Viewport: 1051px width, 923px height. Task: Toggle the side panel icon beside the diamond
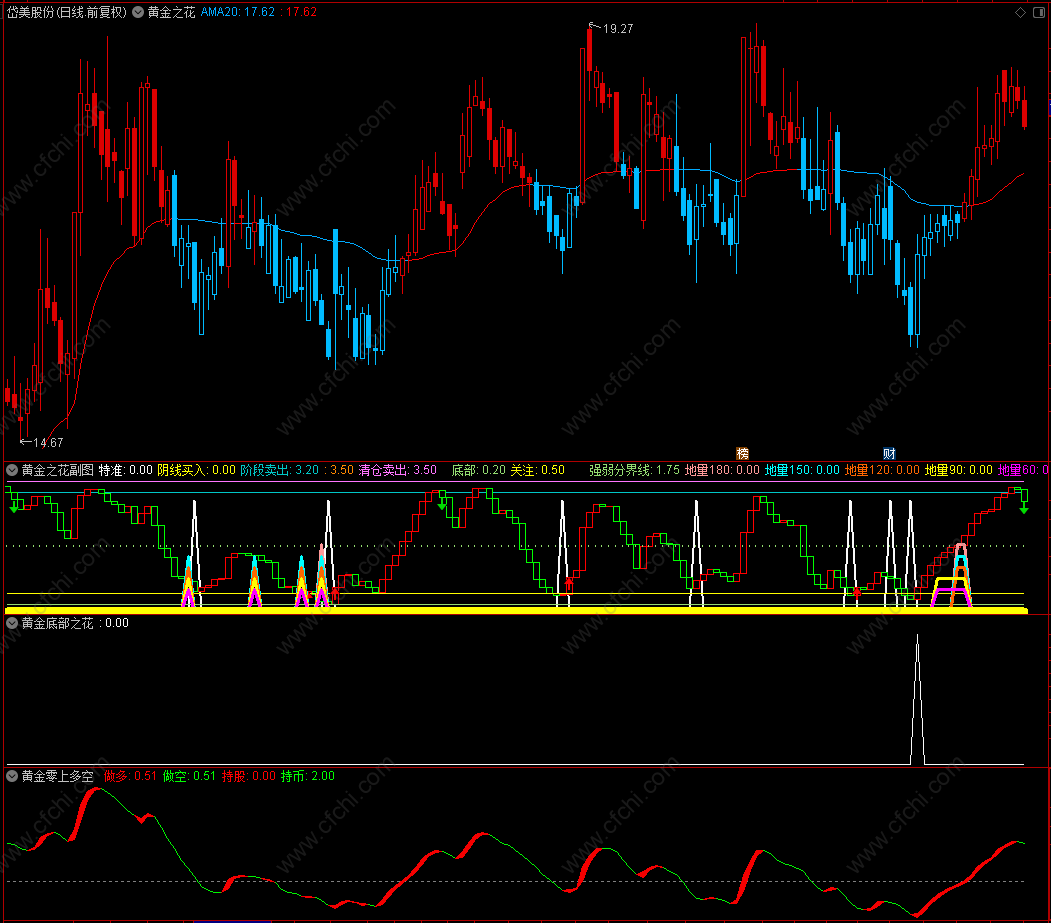click(x=1039, y=13)
